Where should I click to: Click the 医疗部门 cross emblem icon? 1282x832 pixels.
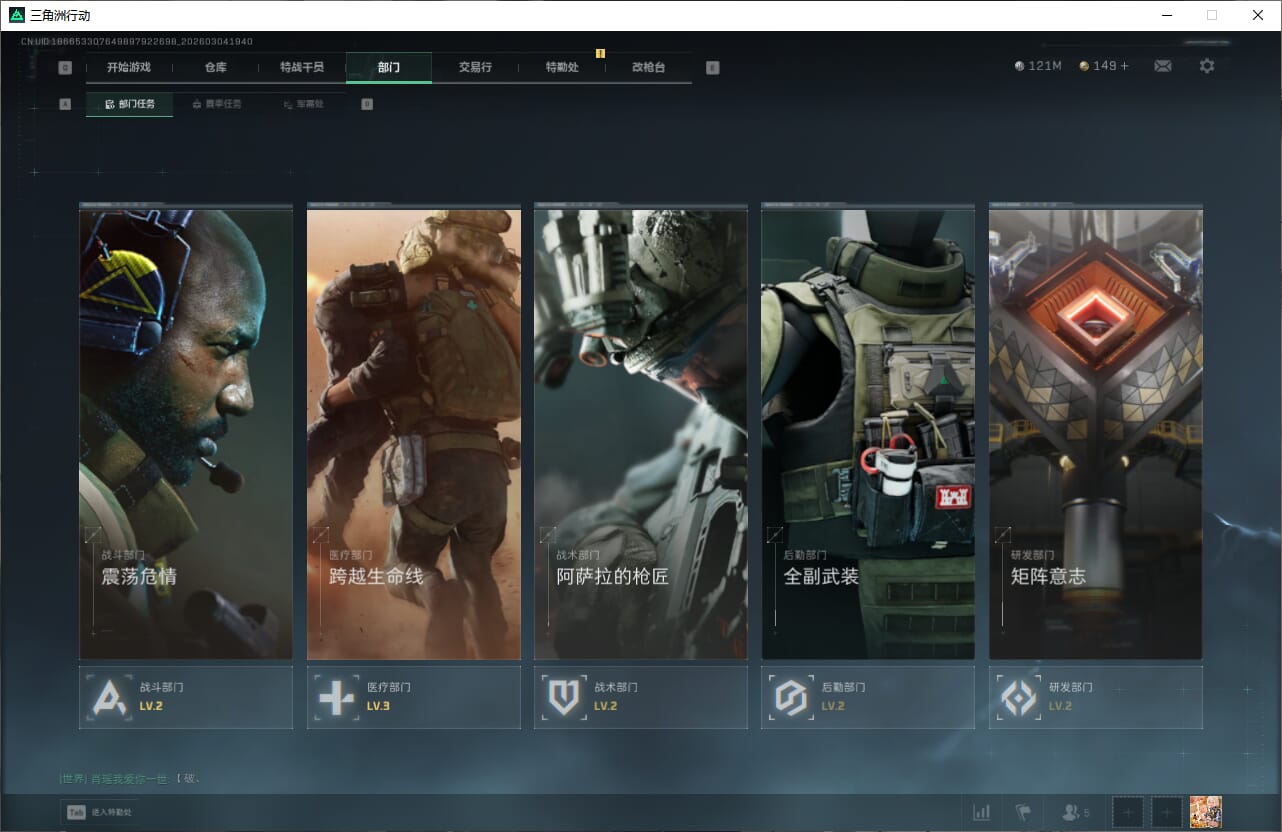[x=336, y=697]
